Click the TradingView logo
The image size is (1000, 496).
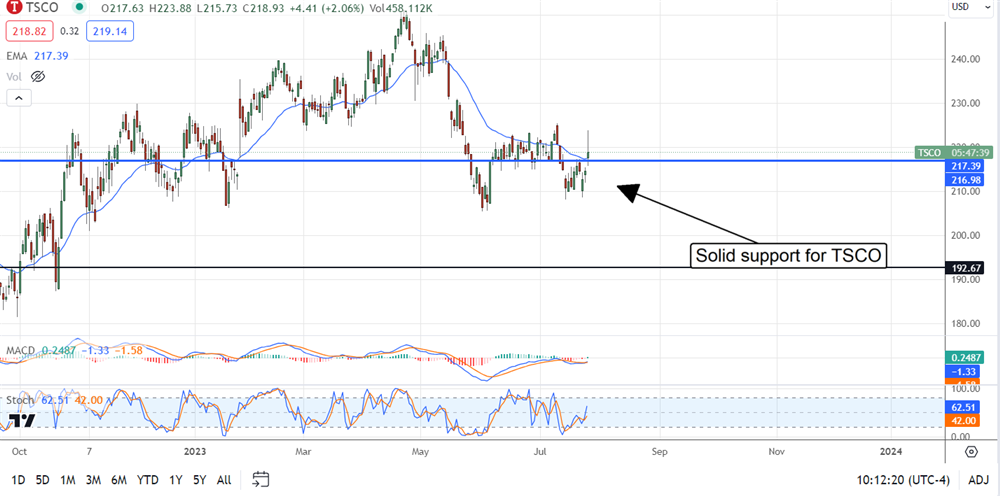(25, 421)
